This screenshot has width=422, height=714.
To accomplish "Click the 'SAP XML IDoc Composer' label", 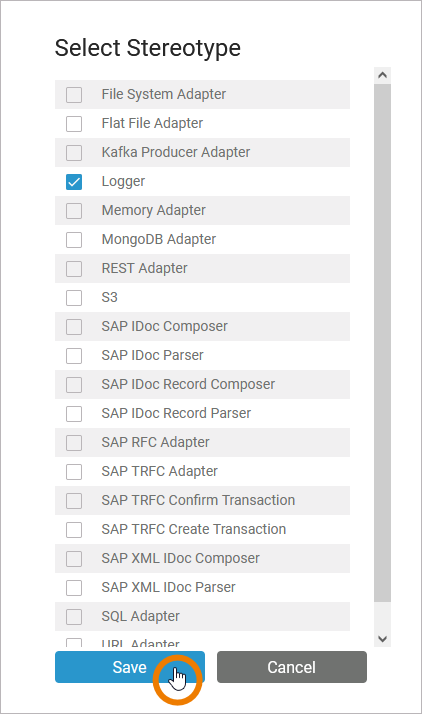I will pyautogui.click(x=181, y=558).
